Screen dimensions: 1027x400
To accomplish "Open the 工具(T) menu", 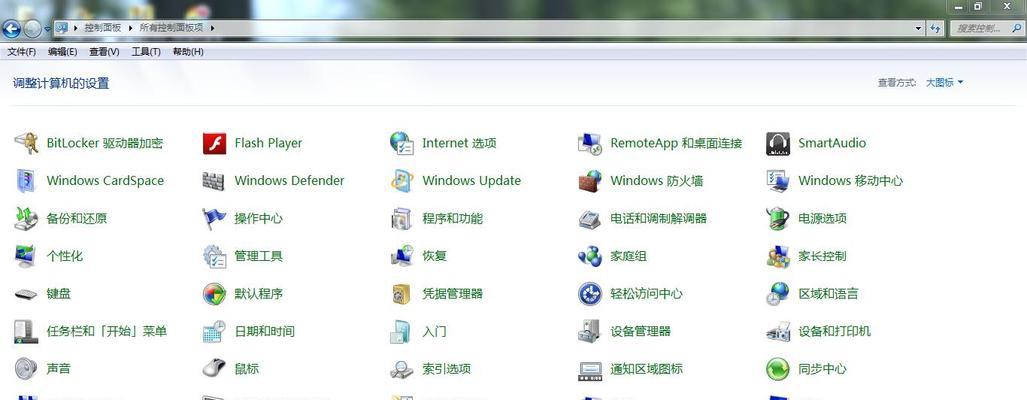I will point(146,52).
